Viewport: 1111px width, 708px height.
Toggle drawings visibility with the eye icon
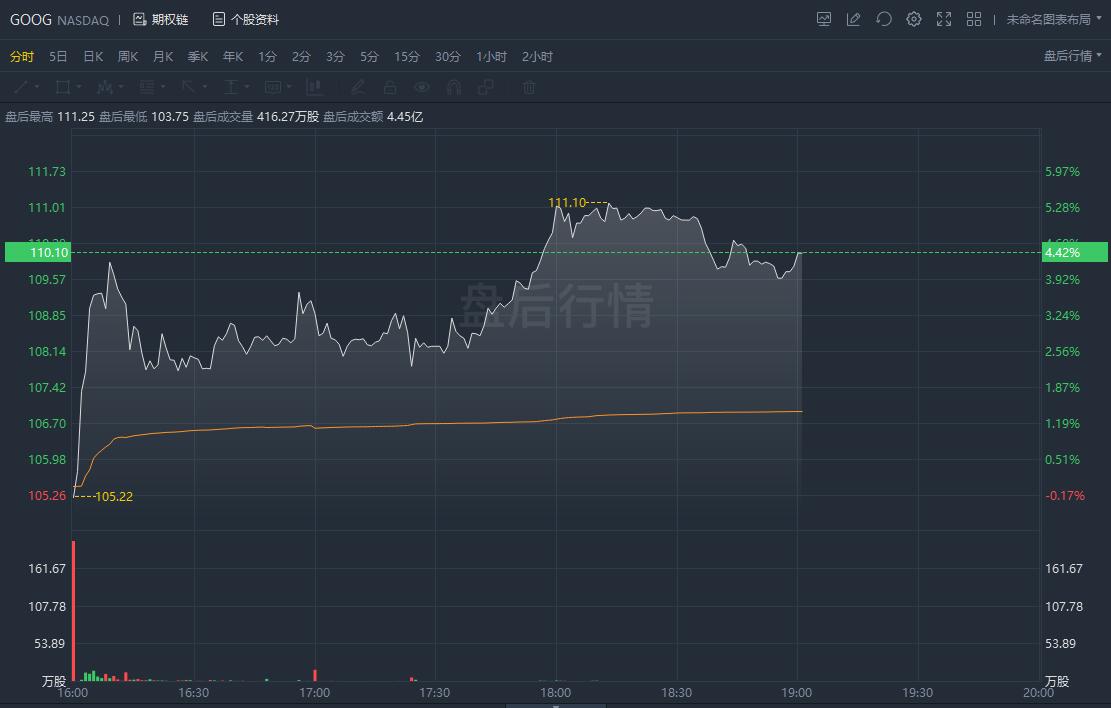(x=421, y=87)
